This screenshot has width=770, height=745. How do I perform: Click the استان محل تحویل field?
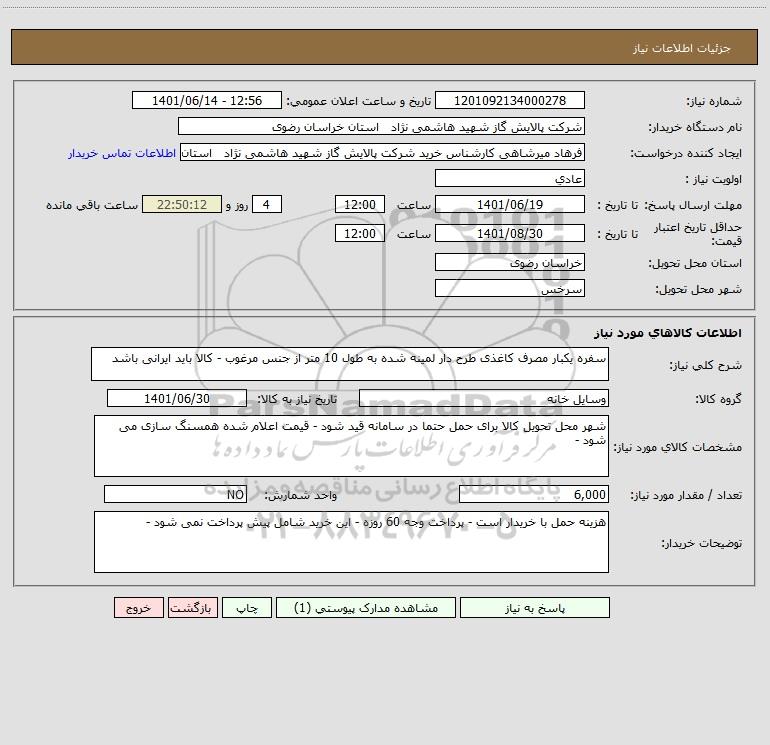tap(510, 263)
